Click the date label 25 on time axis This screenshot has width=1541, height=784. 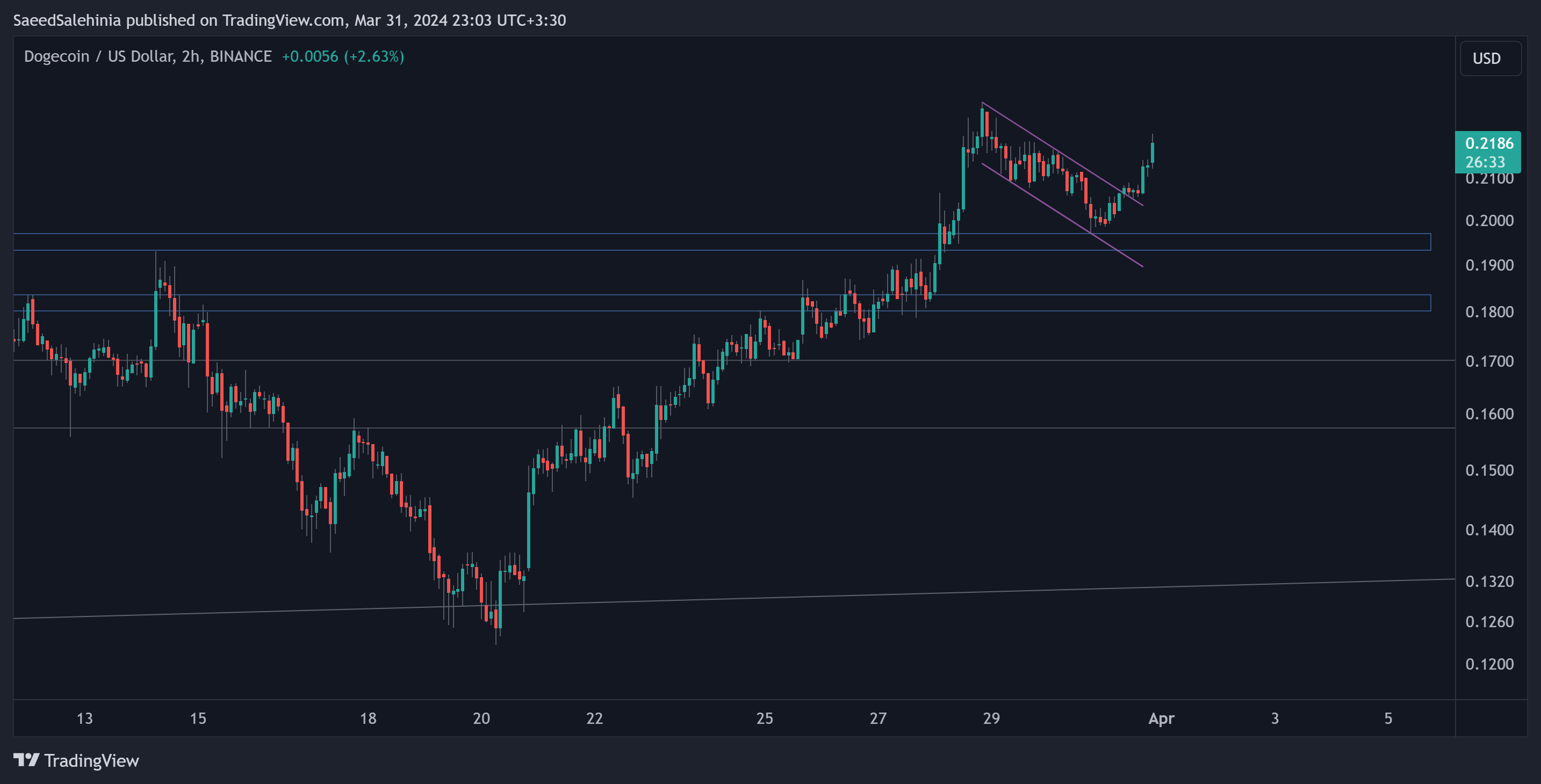point(765,718)
